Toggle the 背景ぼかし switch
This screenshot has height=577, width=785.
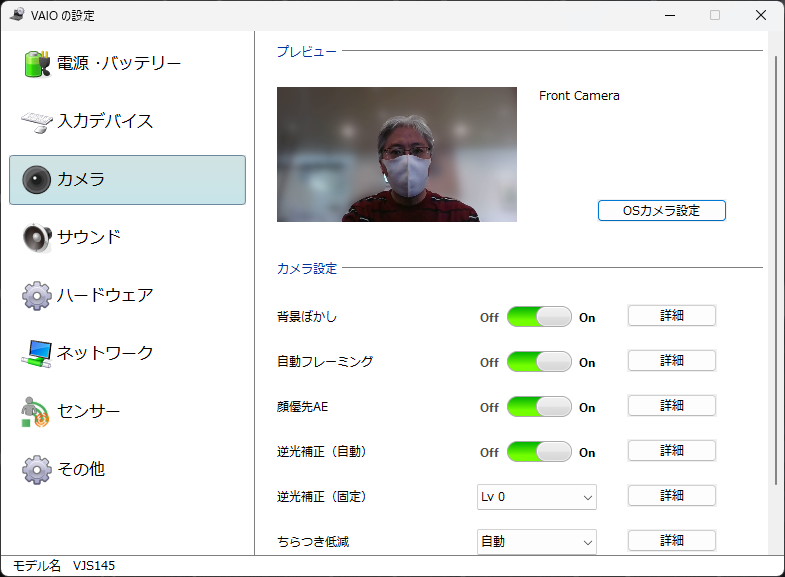tap(539, 317)
